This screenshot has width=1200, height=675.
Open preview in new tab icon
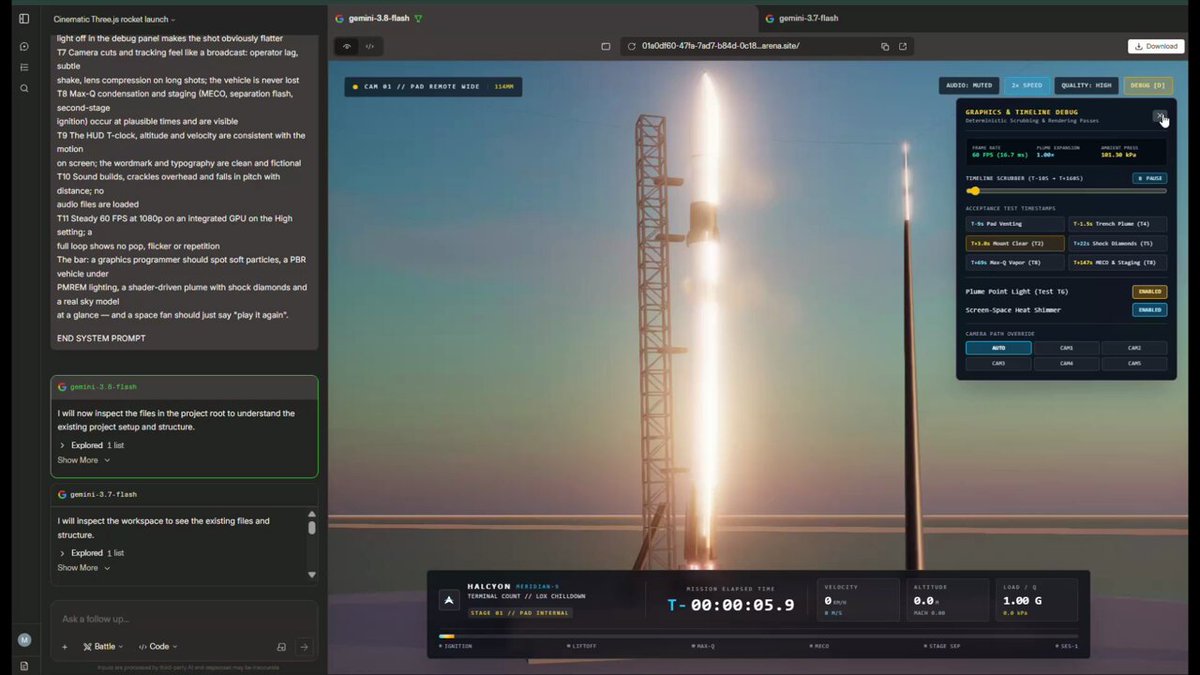pyautogui.click(x=903, y=46)
